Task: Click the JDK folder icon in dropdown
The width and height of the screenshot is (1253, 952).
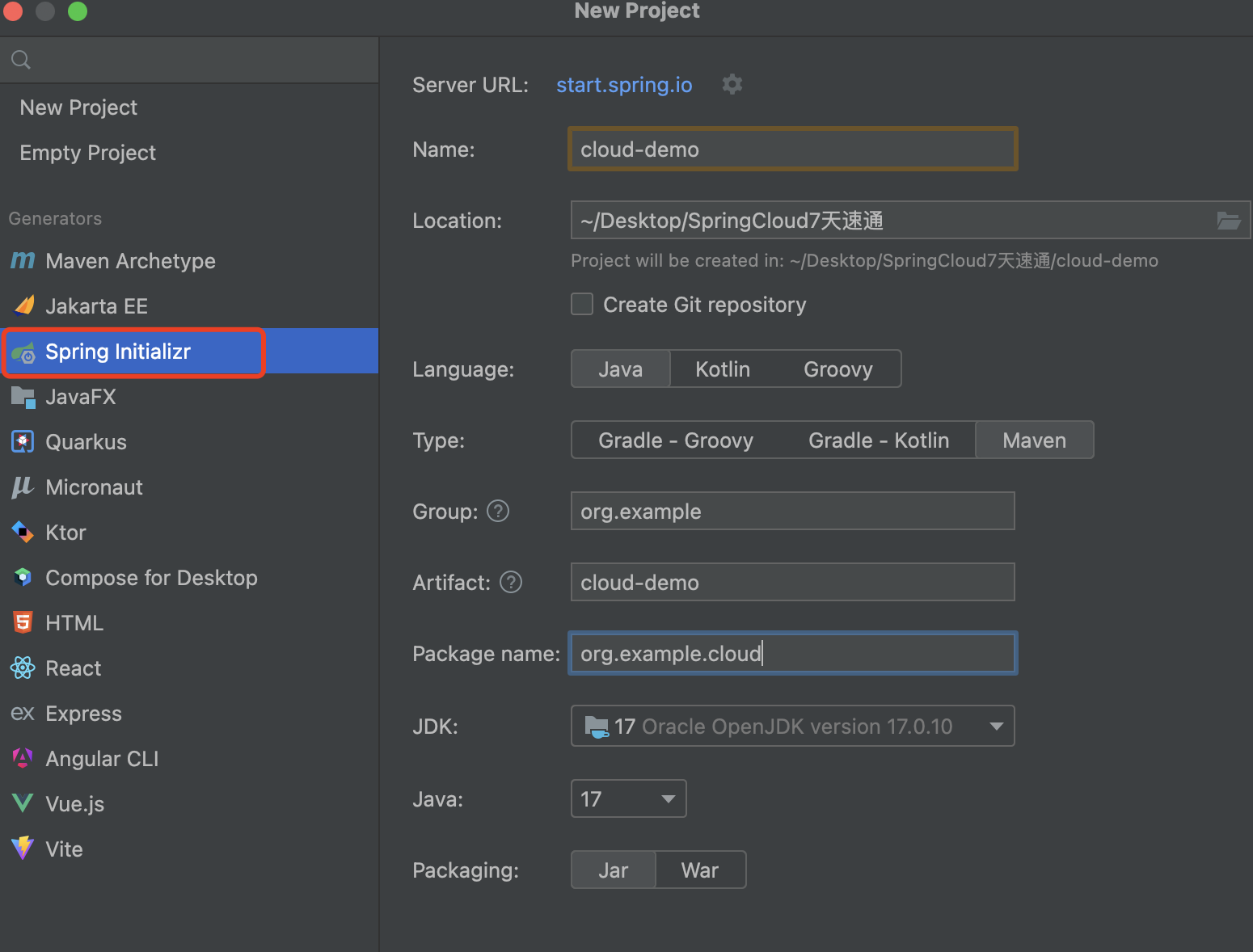Action: click(x=597, y=727)
